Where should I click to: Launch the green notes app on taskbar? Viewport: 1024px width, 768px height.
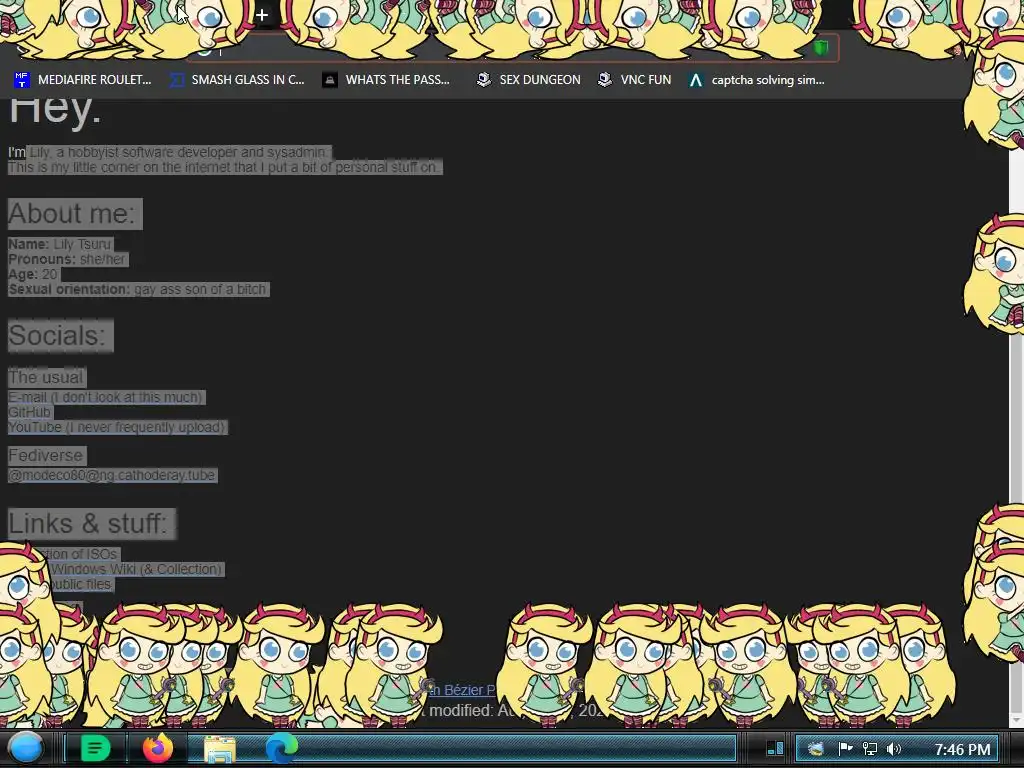click(95, 748)
